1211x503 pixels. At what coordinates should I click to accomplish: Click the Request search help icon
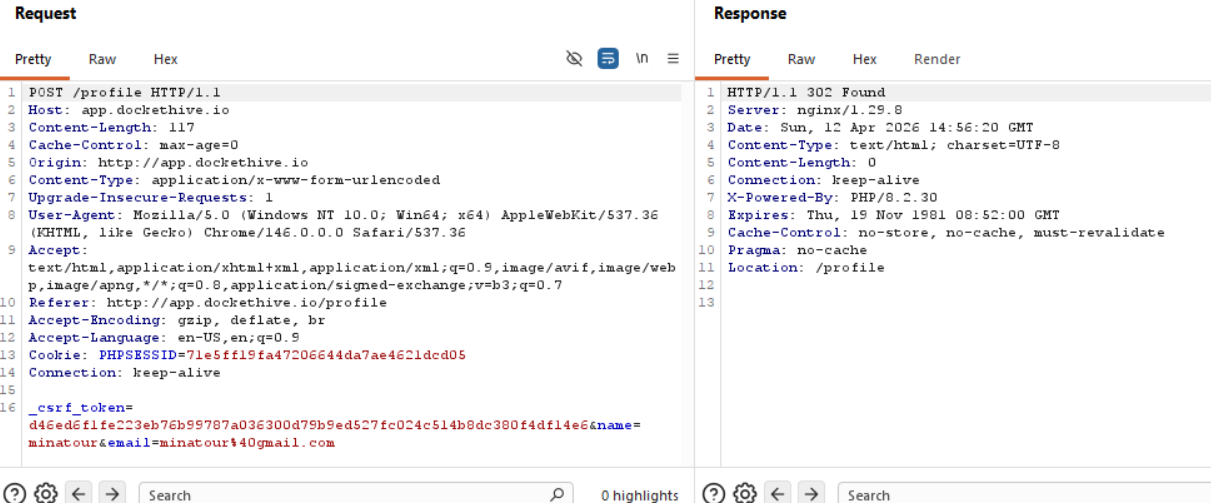[16, 493]
